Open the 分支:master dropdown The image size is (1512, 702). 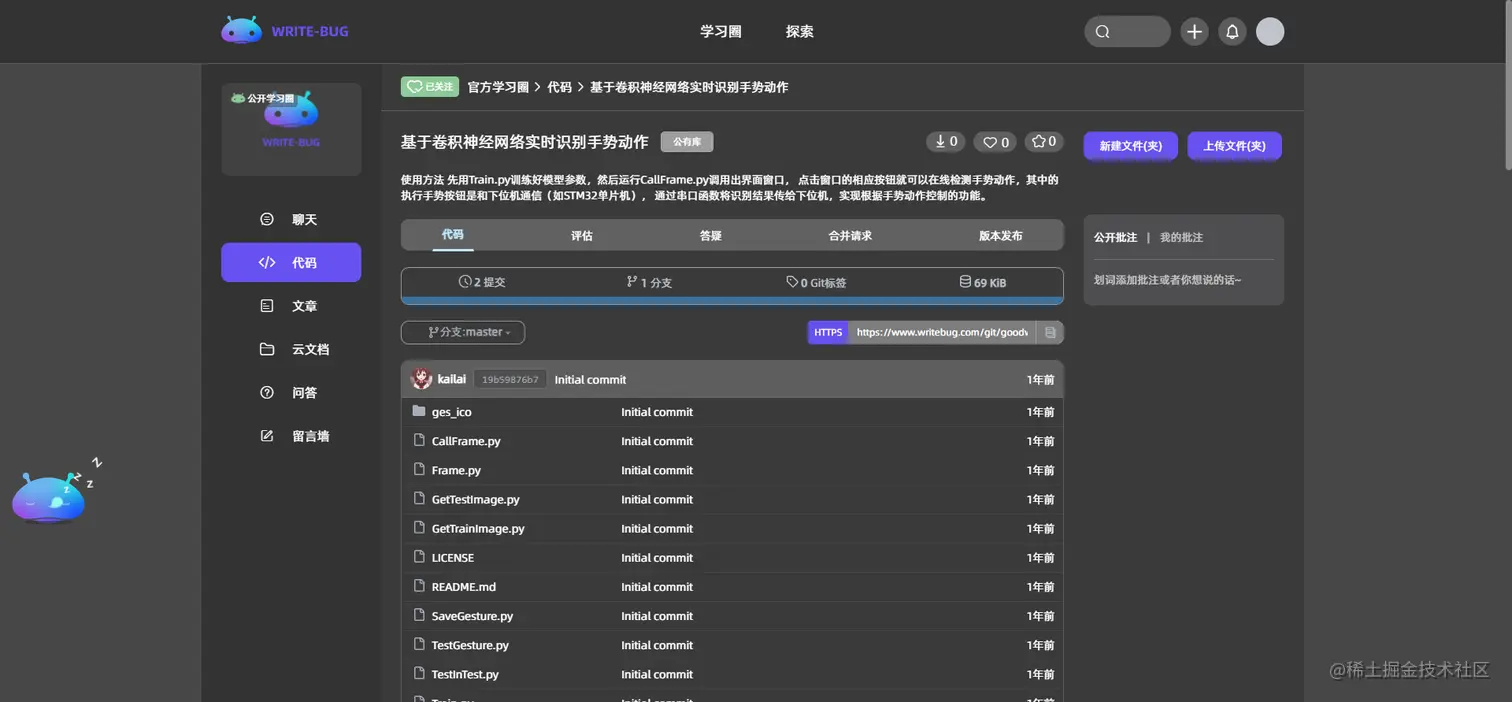(x=463, y=332)
